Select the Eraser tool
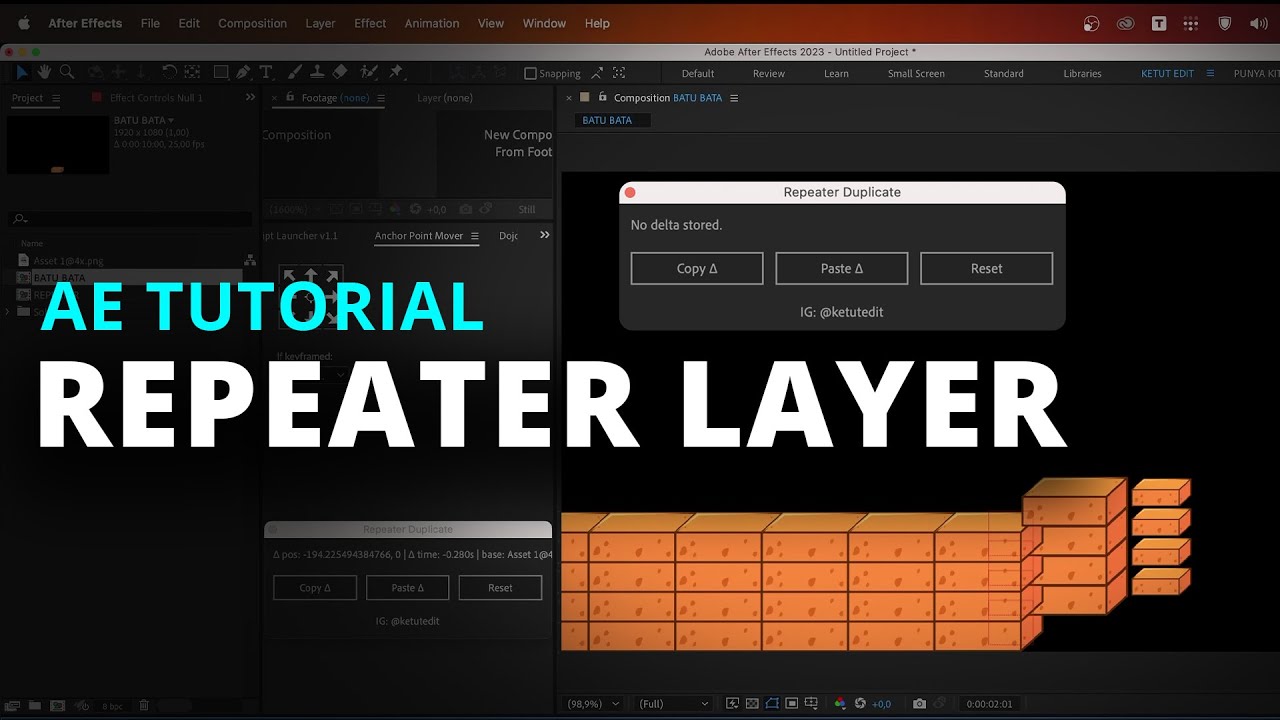Screen dimensions: 1280x720 click(339, 72)
